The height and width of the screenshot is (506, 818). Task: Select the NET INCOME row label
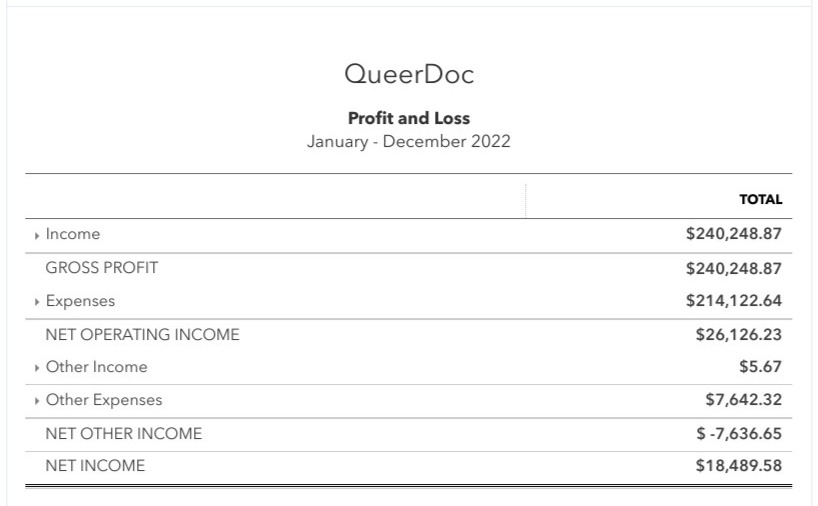(x=95, y=466)
